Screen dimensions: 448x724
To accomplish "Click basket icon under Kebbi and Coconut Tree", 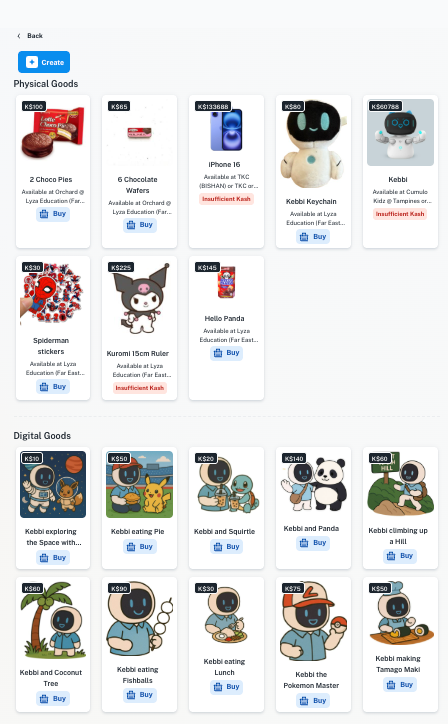I will tap(44, 699).
